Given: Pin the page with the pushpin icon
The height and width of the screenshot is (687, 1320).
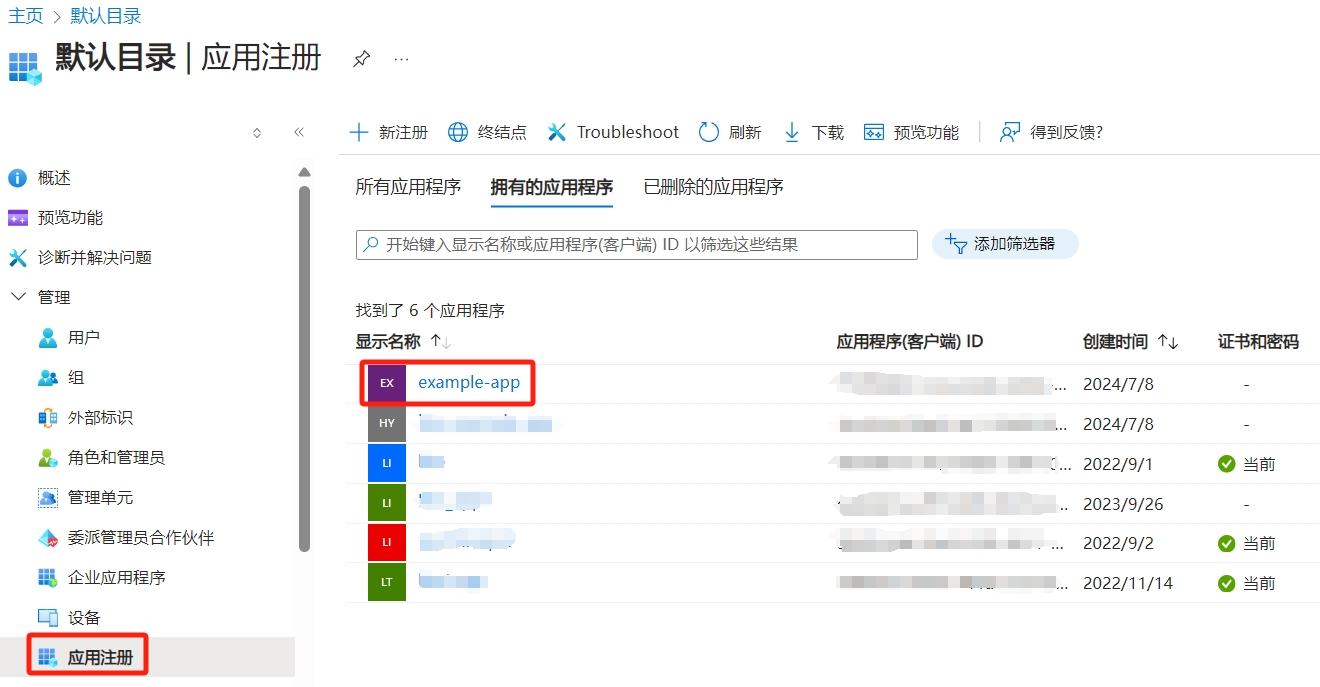Looking at the screenshot, I should point(361,59).
